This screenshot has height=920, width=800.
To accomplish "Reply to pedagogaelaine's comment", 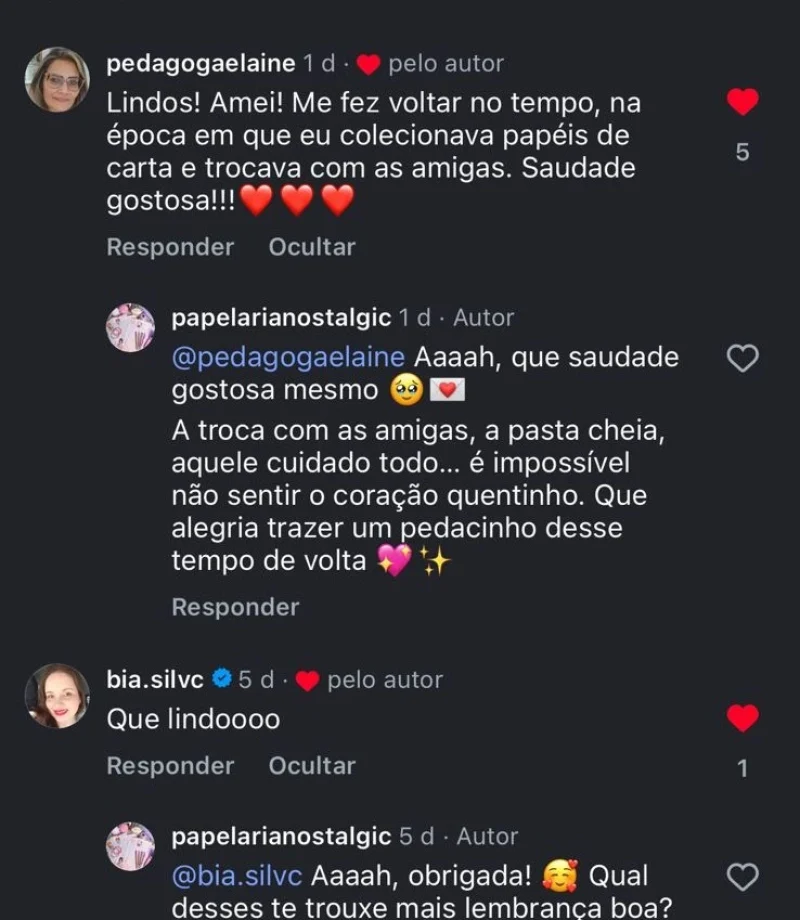I will [170, 247].
